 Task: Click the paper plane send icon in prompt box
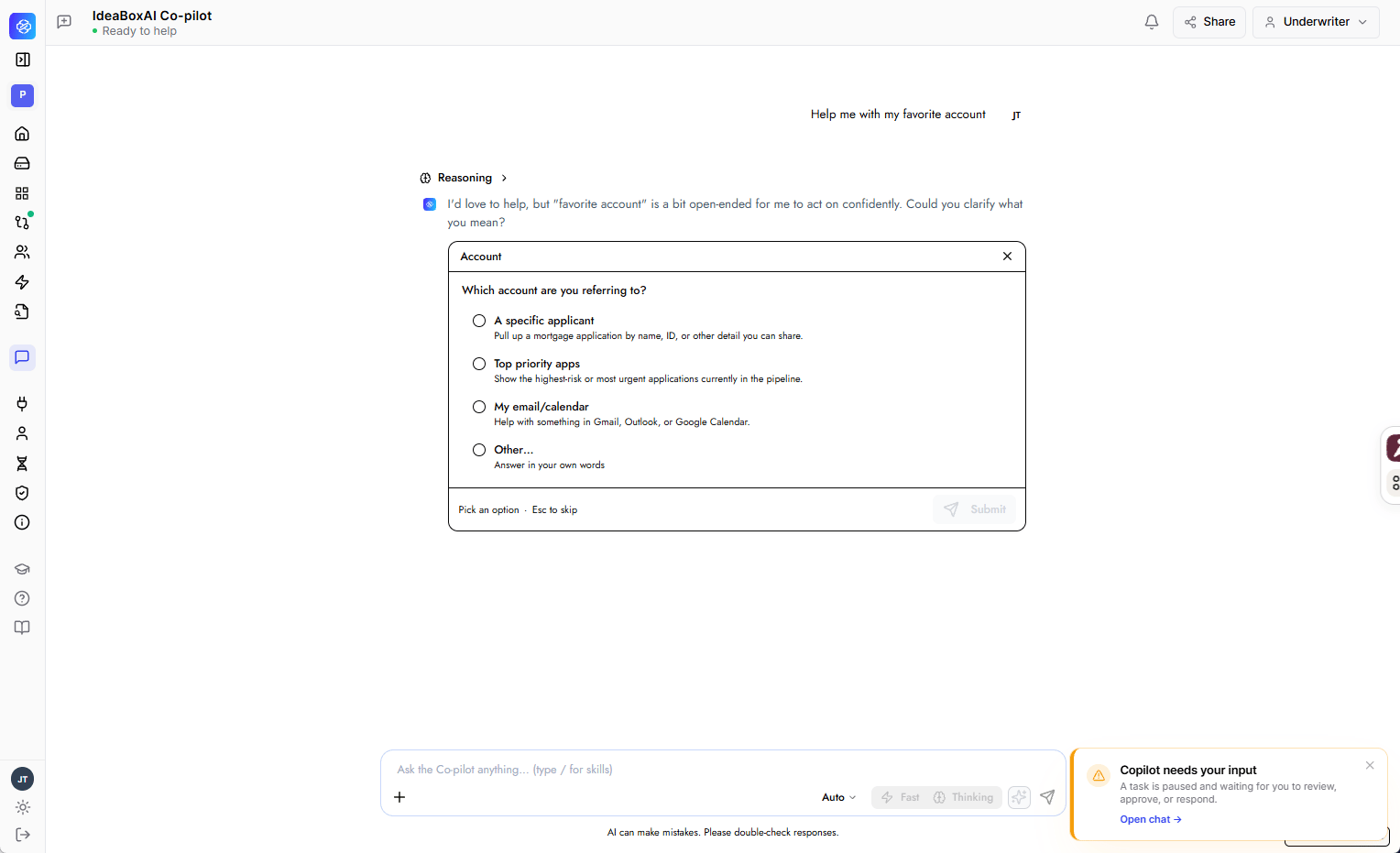1047,797
